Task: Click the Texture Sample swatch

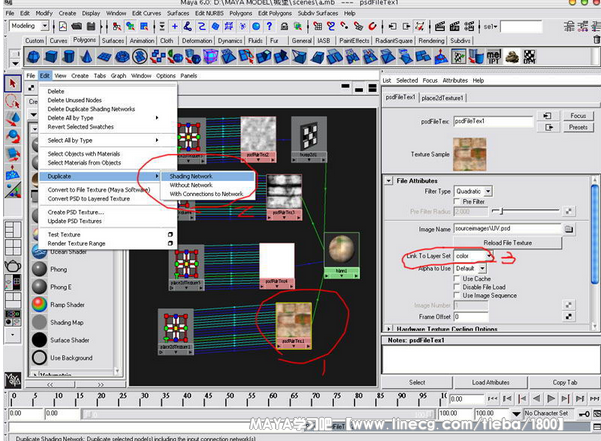Action: [470, 154]
